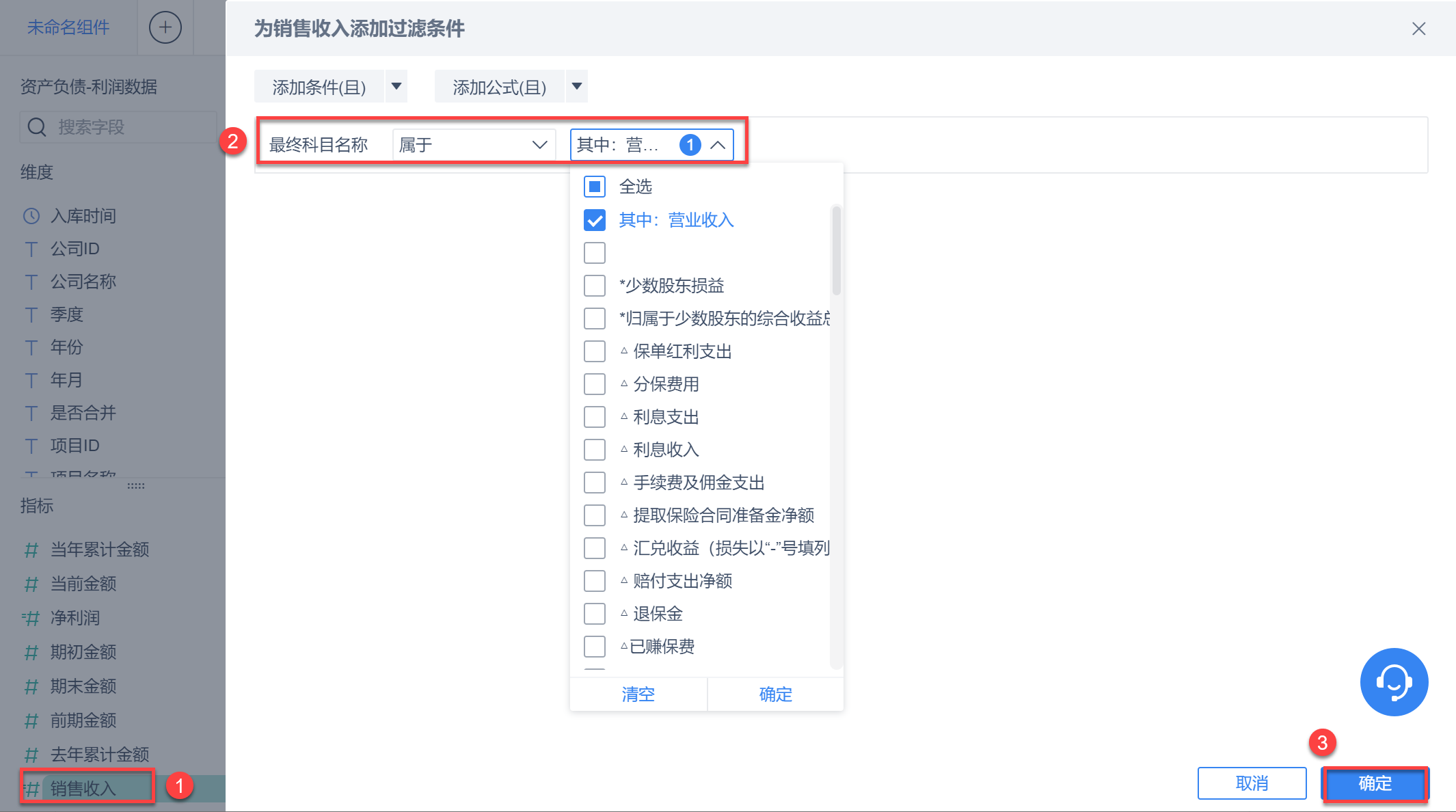Click the plus icon to add component
This screenshot has width=1456, height=812.
[165, 28]
